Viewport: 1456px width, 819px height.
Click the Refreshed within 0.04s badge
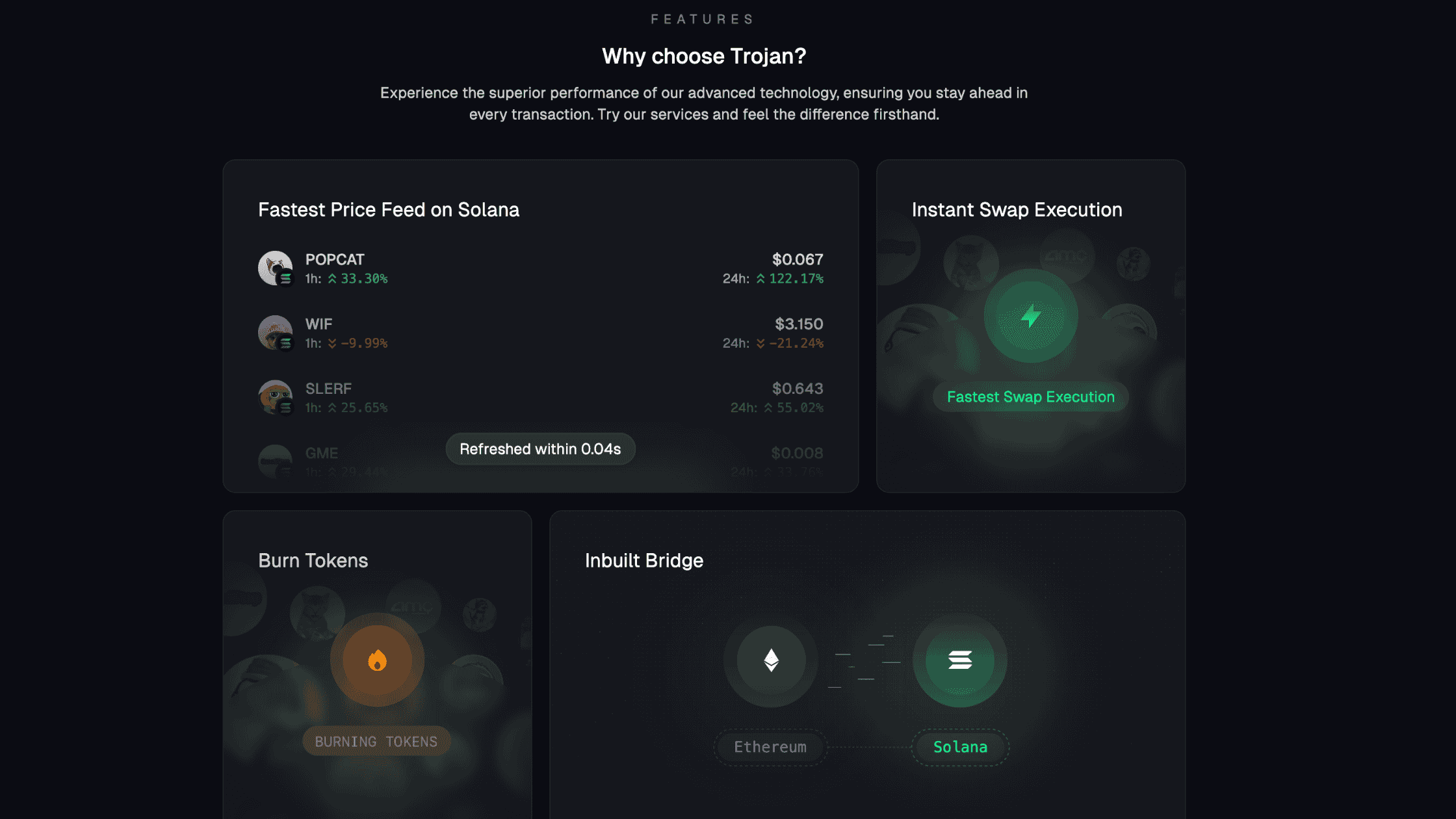click(x=540, y=449)
